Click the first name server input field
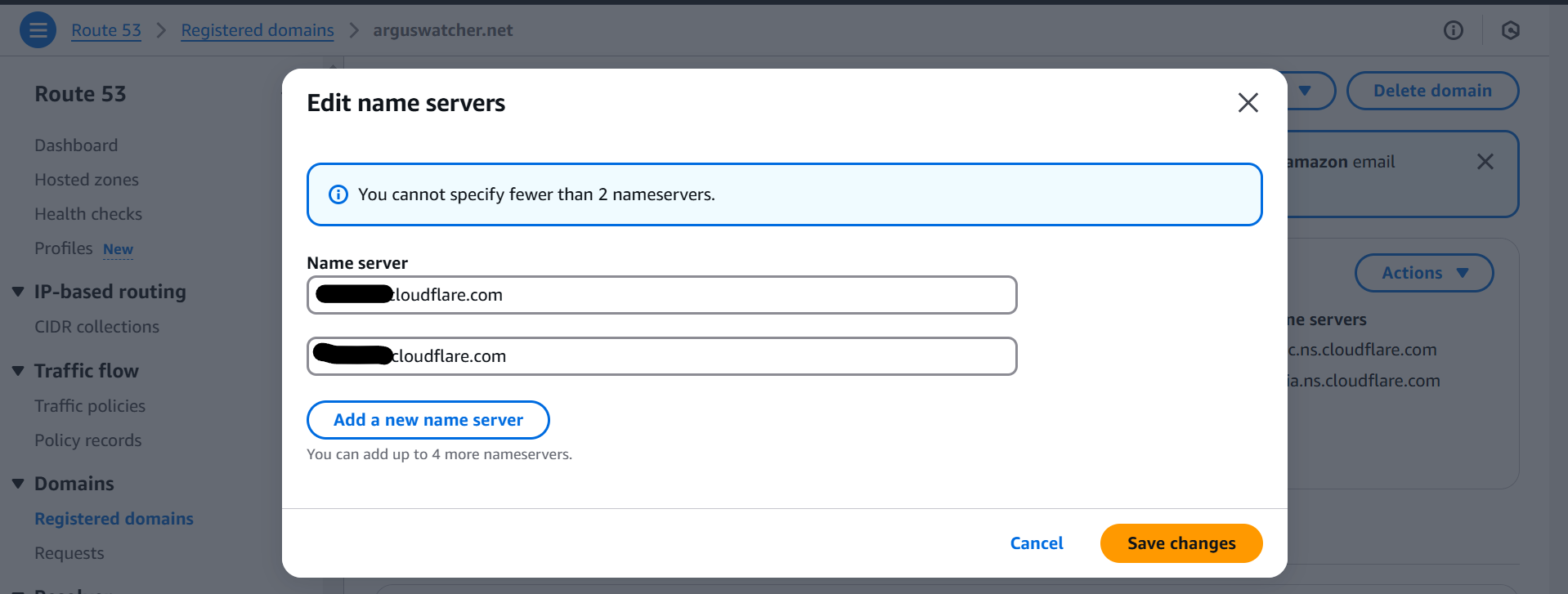Screen dimensions: 1568x594 tap(662, 295)
